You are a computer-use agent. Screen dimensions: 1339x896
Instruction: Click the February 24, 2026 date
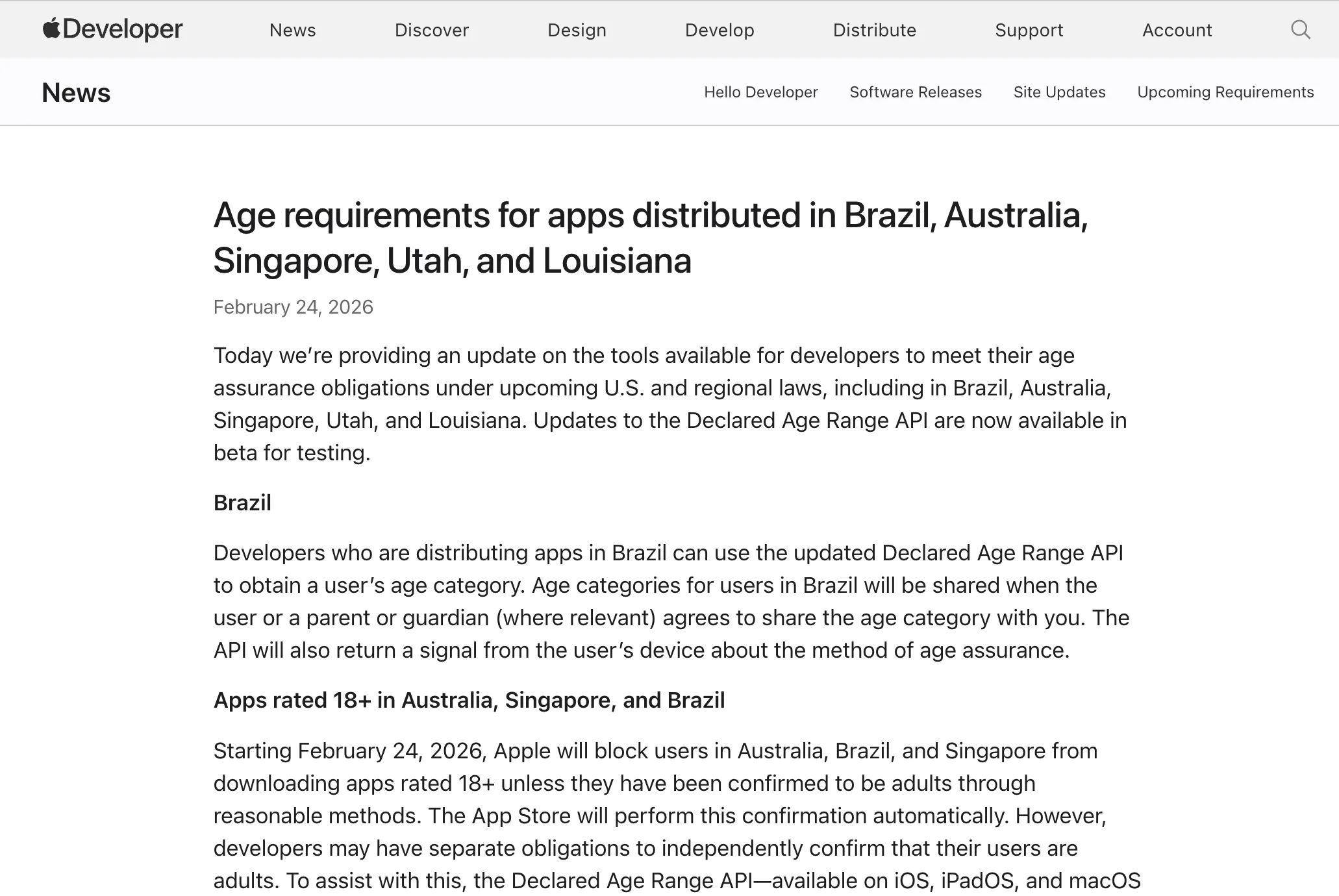coord(293,307)
